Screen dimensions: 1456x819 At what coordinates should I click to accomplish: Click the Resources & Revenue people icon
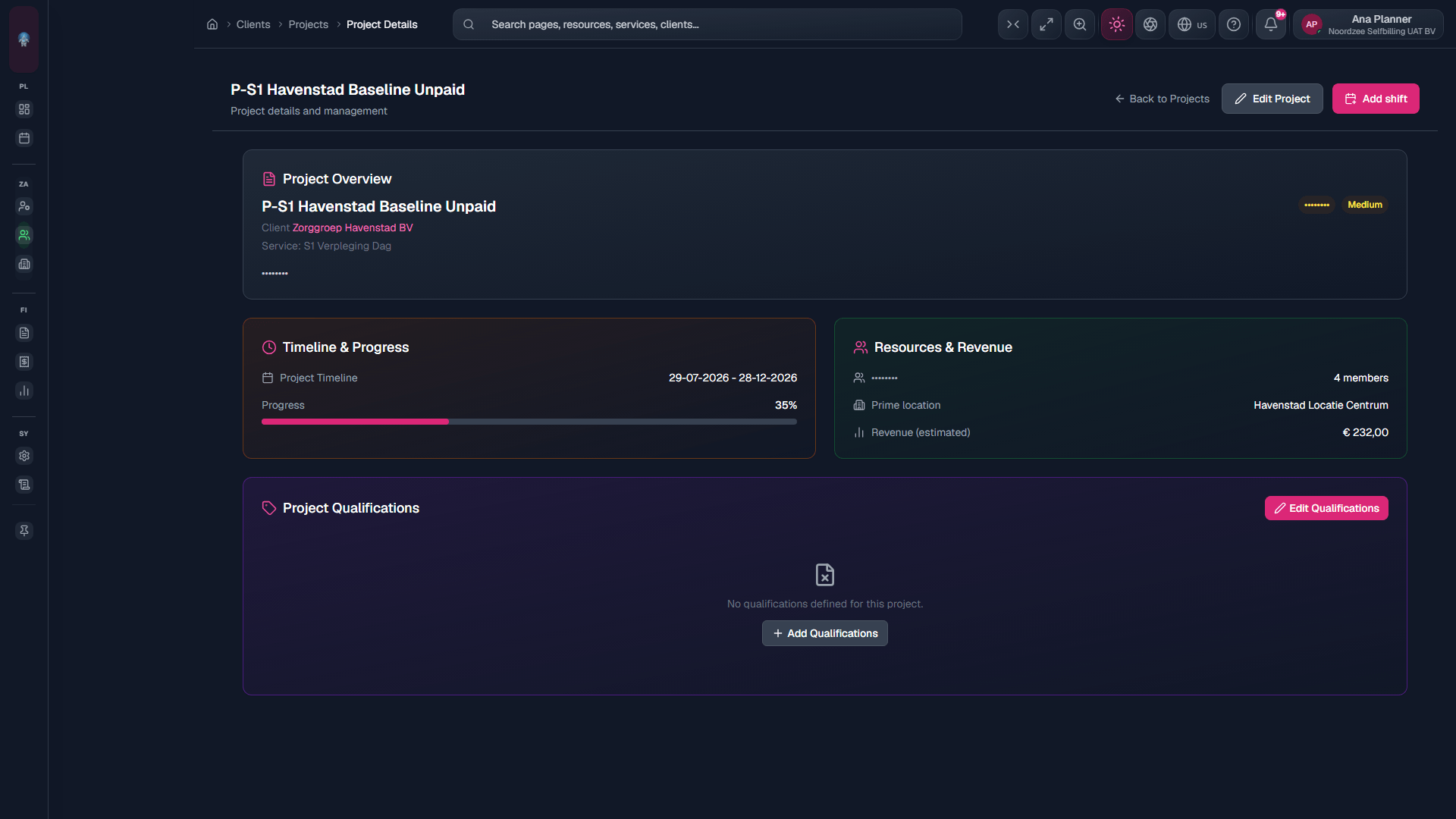pos(861,347)
